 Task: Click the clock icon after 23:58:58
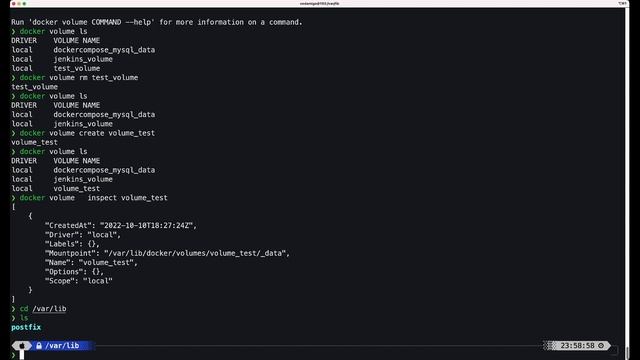[601, 346]
